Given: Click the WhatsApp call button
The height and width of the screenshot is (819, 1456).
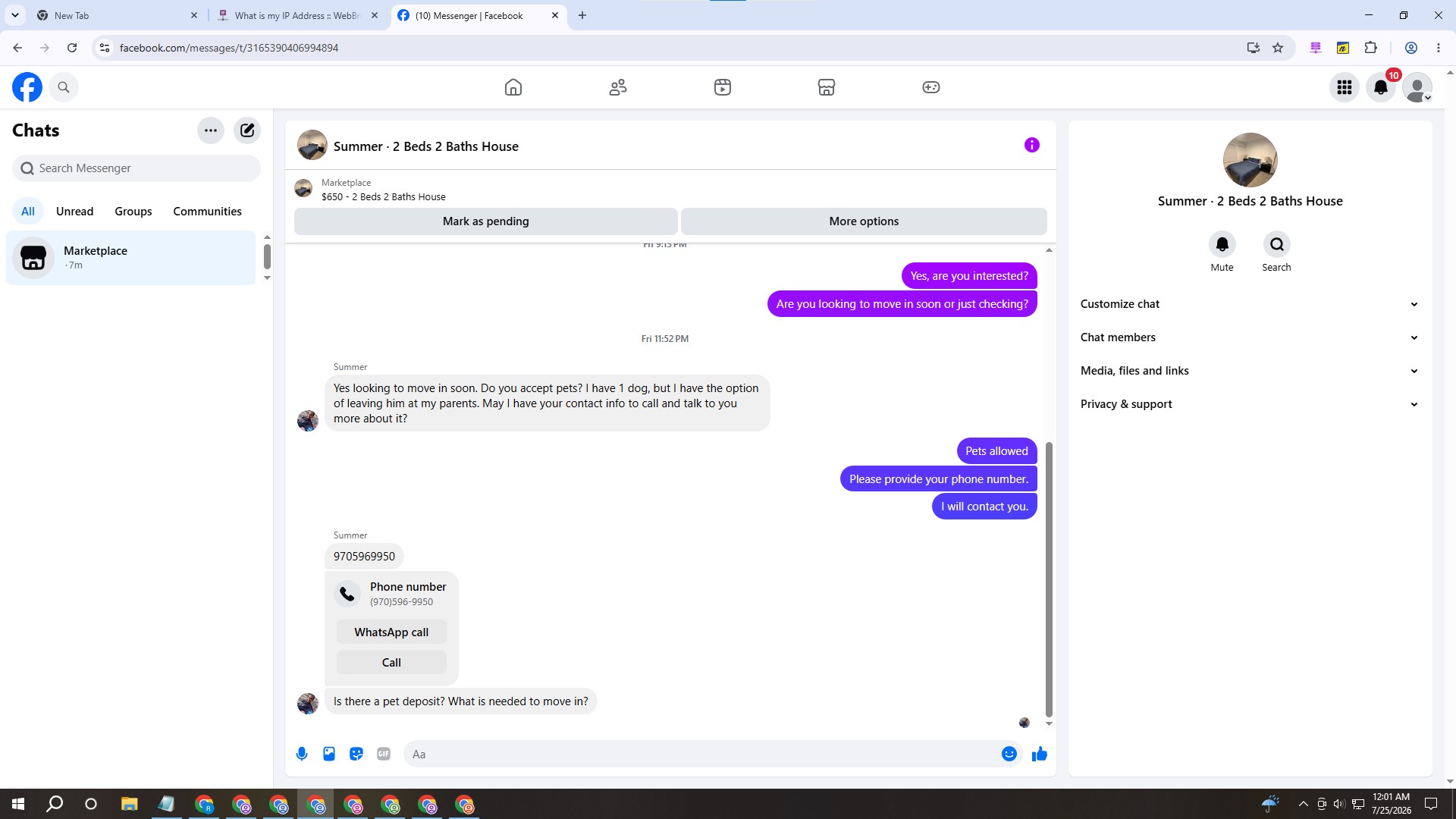Looking at the screenshot, I should (391, 632).
